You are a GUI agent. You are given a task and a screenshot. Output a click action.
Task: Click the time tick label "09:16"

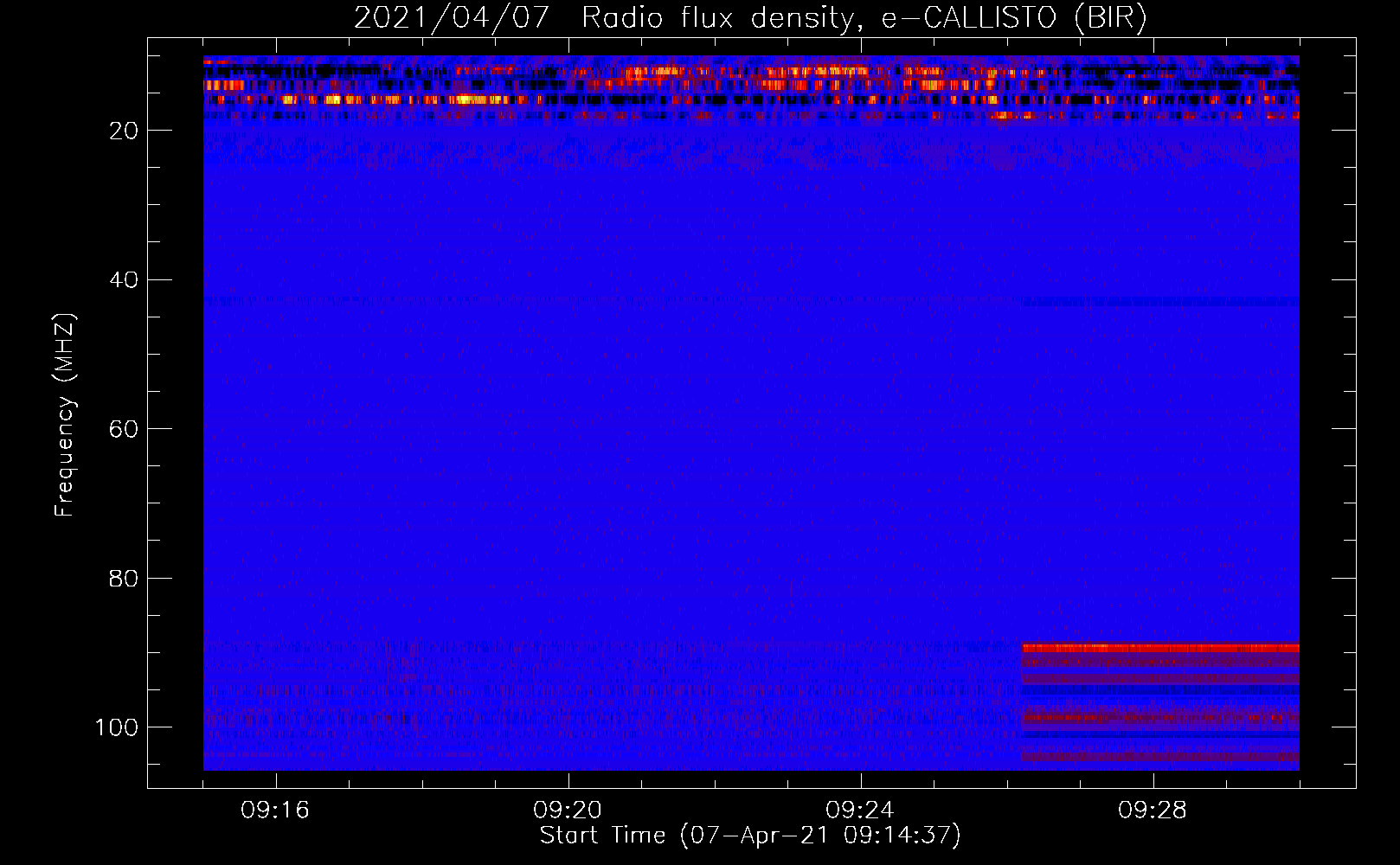coord(275,811)
